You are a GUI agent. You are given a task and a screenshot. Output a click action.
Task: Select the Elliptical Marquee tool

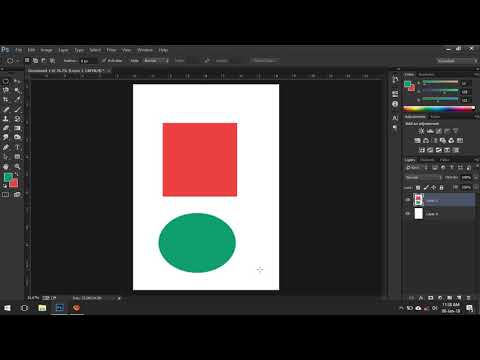click(x=6, y=81)
